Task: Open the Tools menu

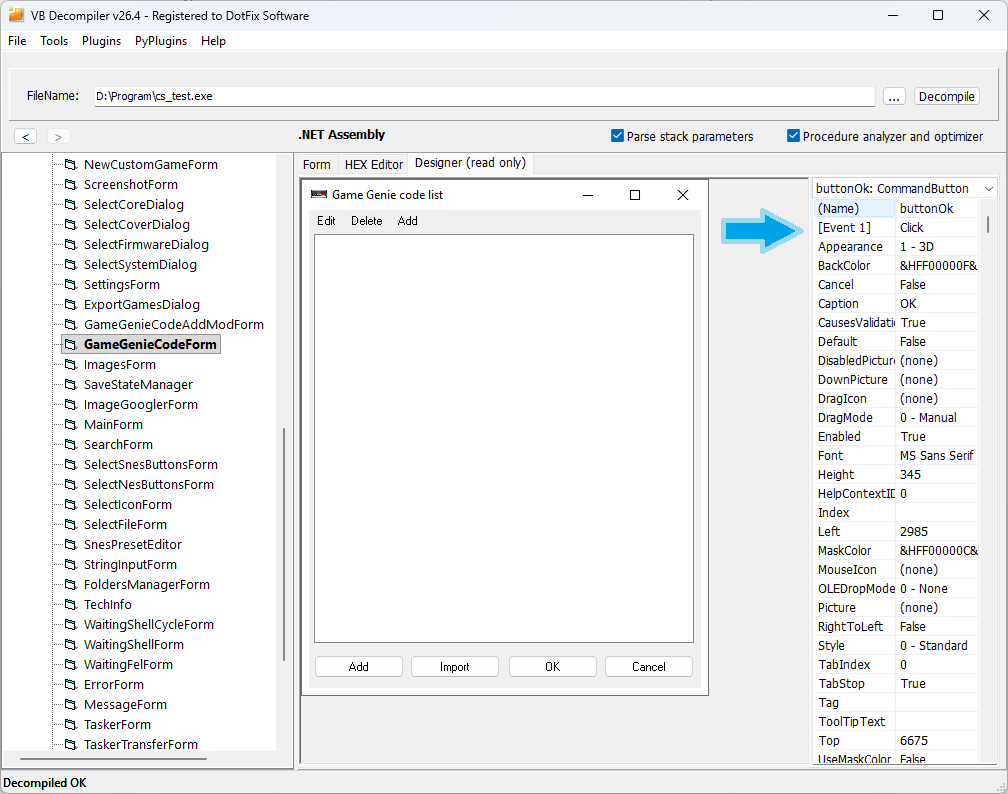Action: pyautogui.click(x=54, y=41)
